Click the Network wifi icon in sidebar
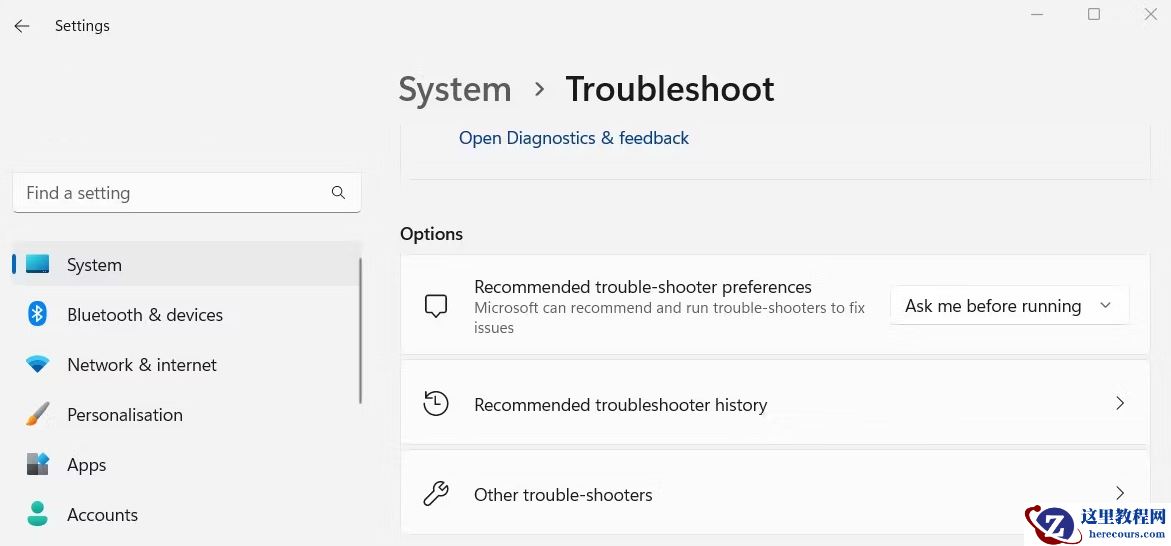Viewport: 1171px width, 546px height. click(38, 365)
